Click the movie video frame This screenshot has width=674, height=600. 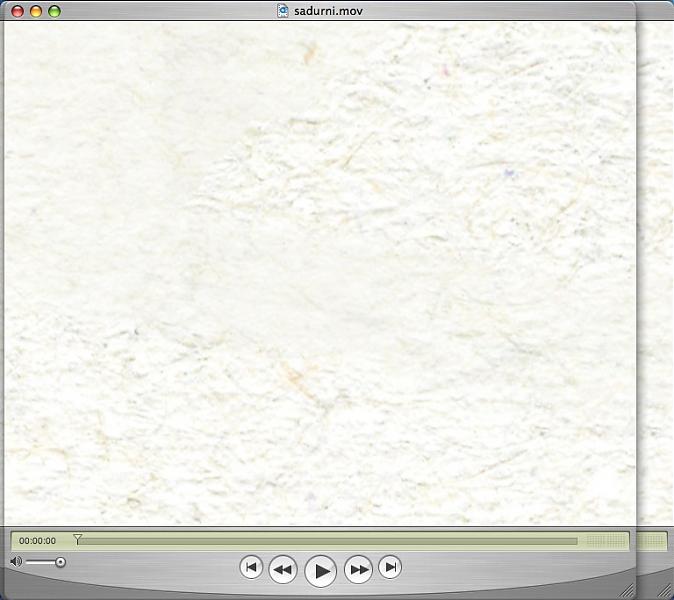pos(320,273)
